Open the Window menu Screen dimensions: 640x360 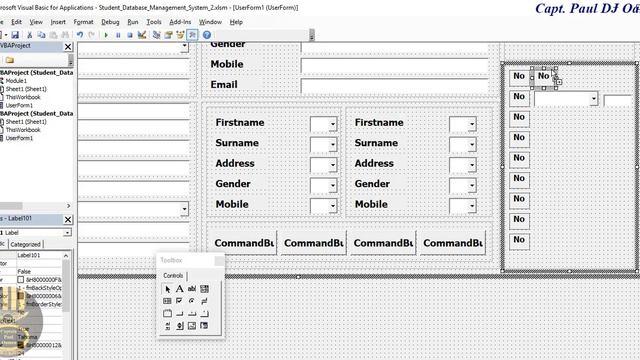click(x=210, y=22)
